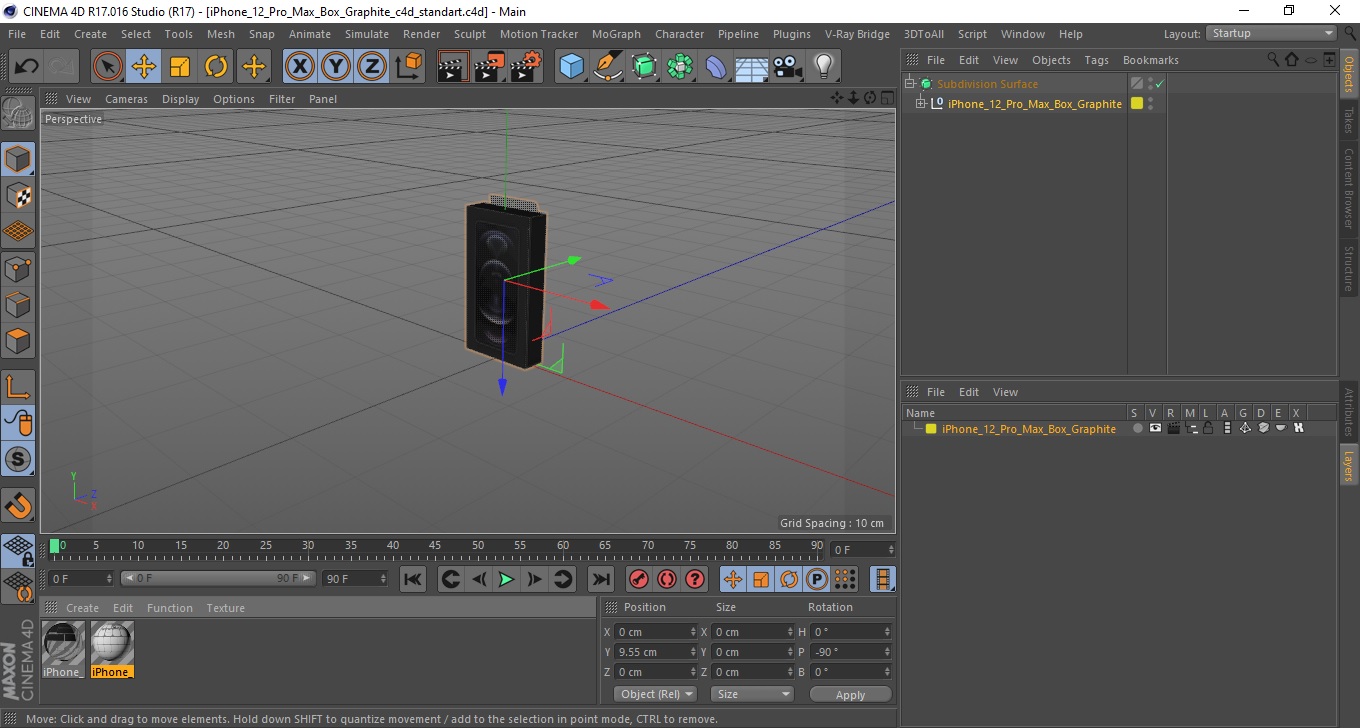Add a Camera object
Viewport: 1360px width, 728px height.
click(787, 67)
